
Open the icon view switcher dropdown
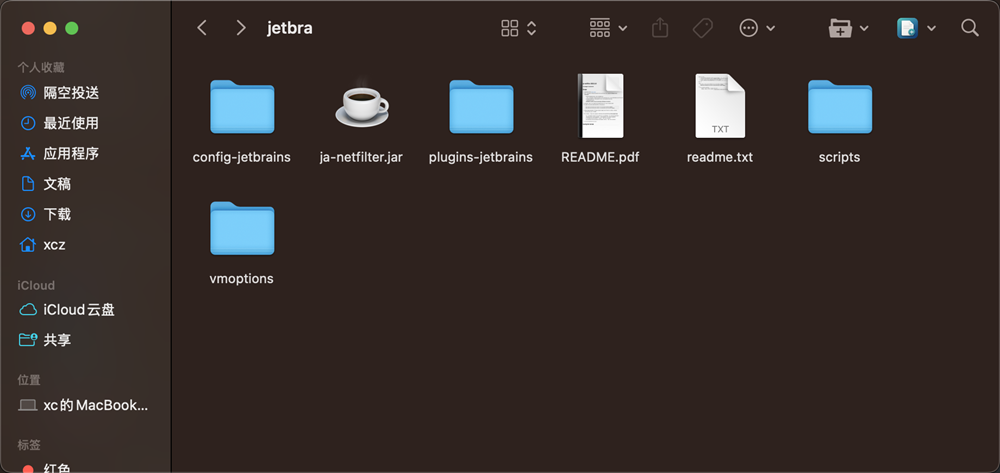518,28
